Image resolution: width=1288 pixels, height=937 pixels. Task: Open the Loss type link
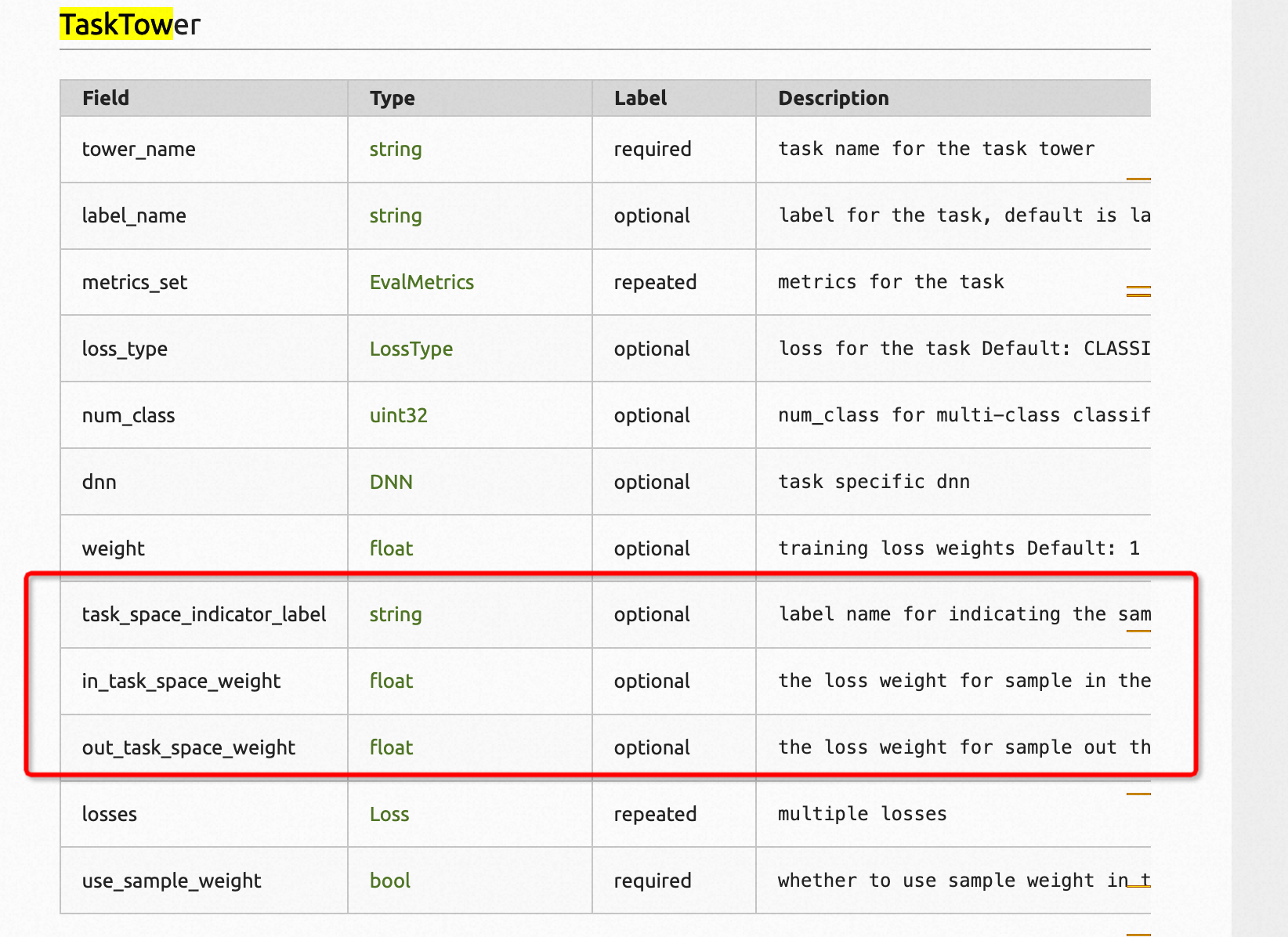click(389, 814)
